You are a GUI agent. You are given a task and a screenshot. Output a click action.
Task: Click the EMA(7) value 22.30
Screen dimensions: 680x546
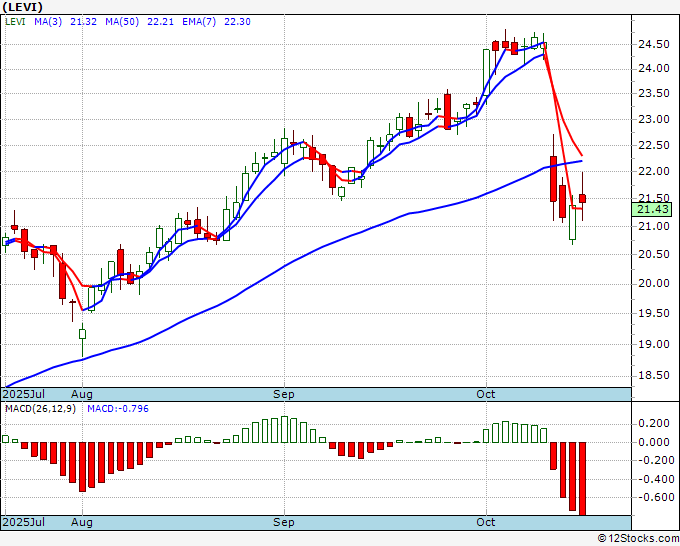237,22
